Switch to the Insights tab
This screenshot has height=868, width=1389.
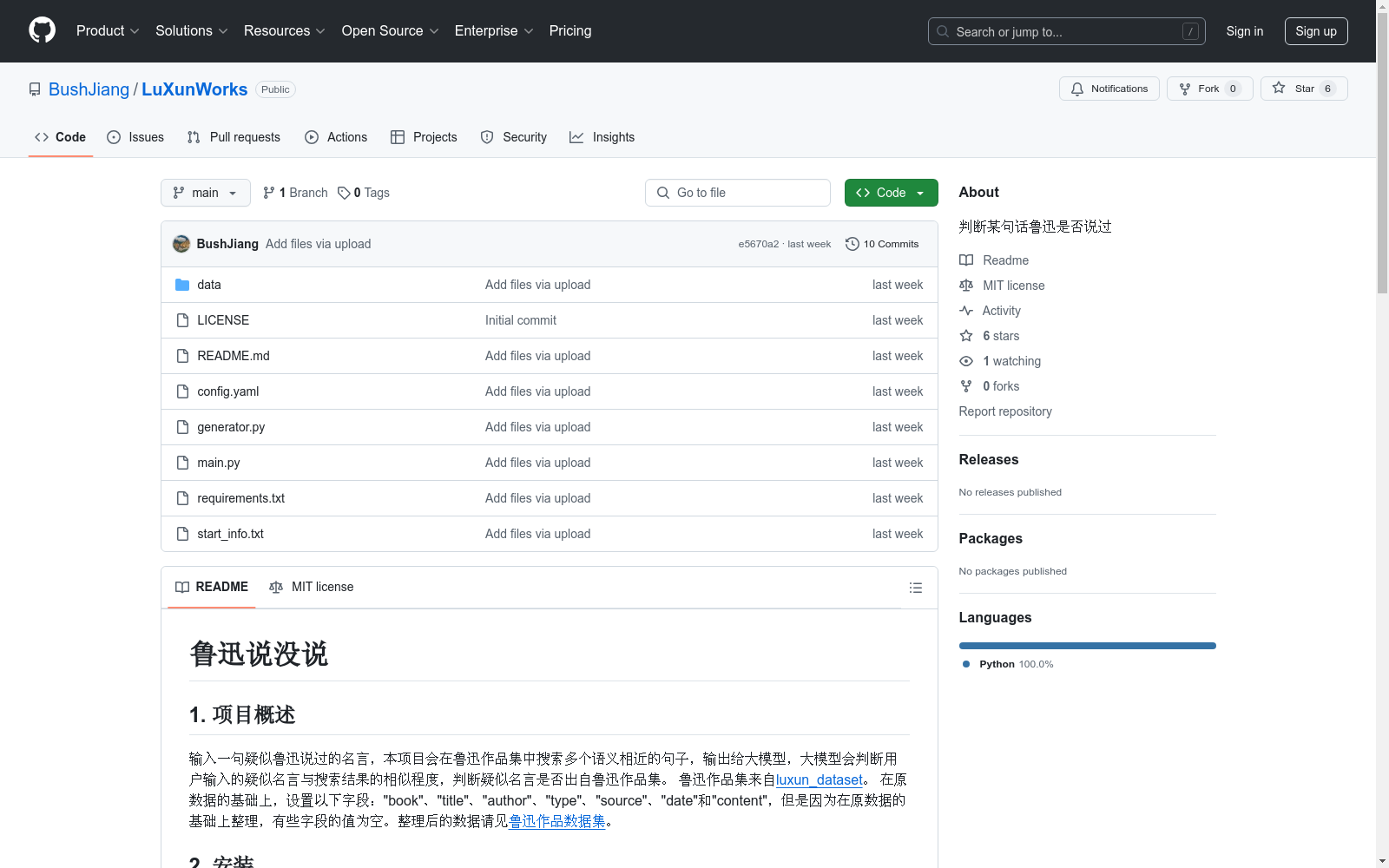[x=602, y=137]
